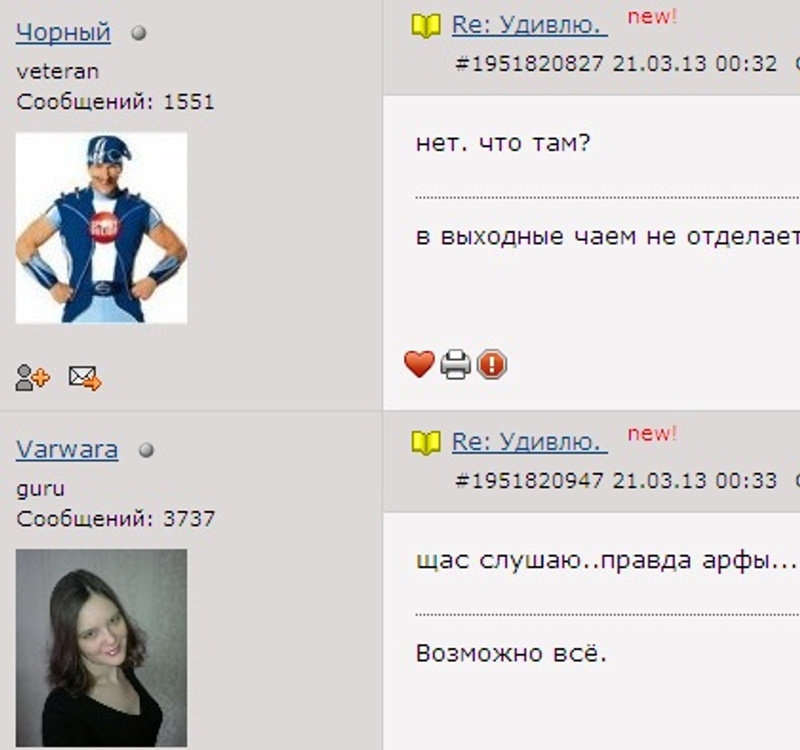Click the 'new!' marker on Varwara's post

652,434
